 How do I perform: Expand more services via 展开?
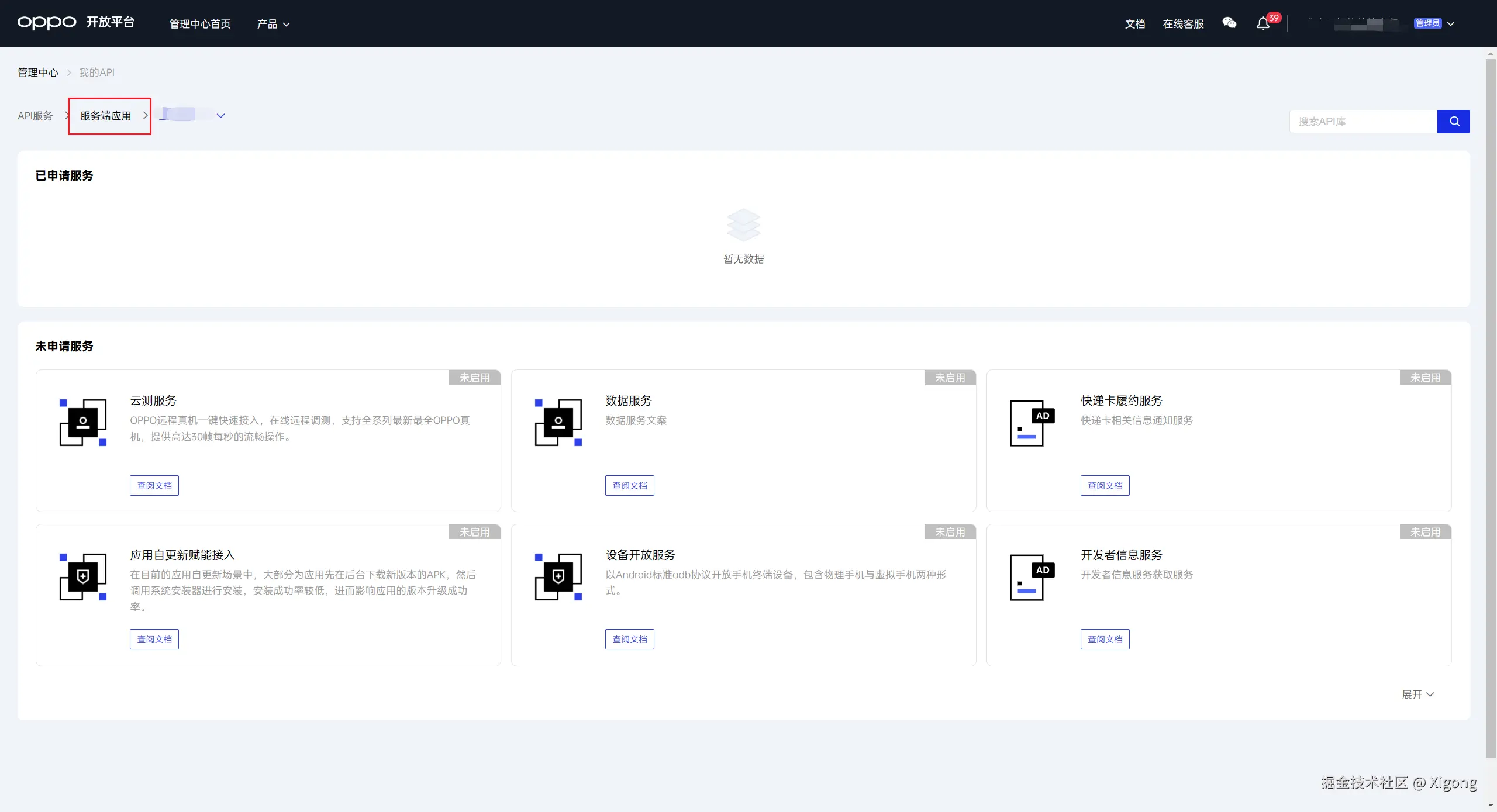click(1417, 694)
